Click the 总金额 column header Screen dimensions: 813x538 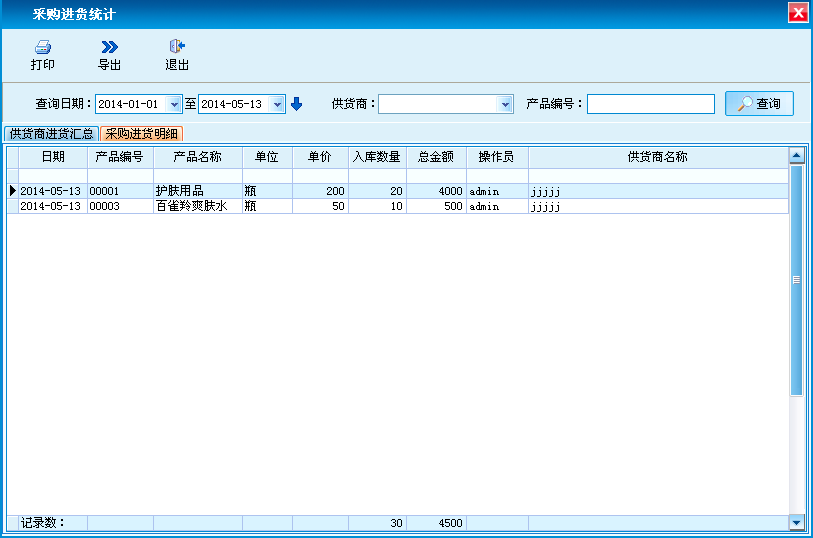click(x=436, y=157)
